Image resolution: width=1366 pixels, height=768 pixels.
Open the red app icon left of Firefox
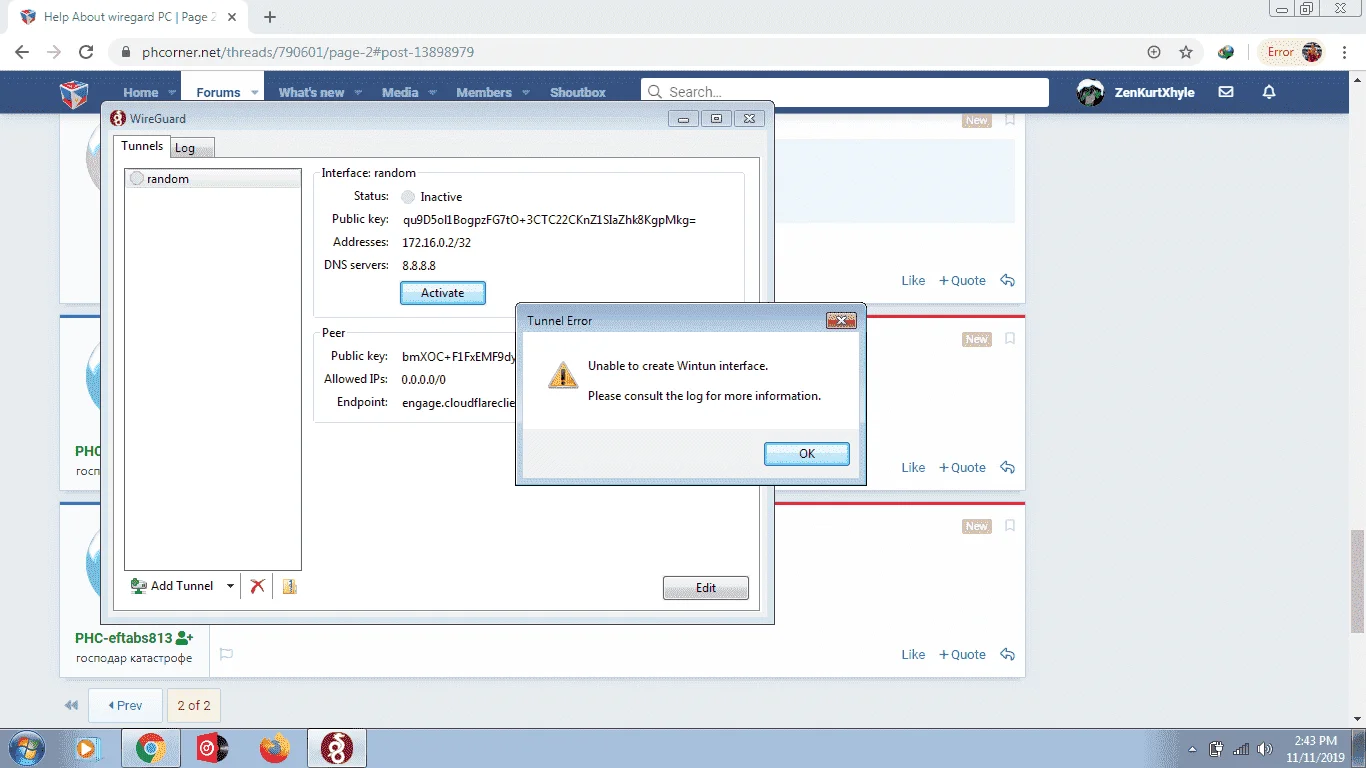[x=211, y=748]
